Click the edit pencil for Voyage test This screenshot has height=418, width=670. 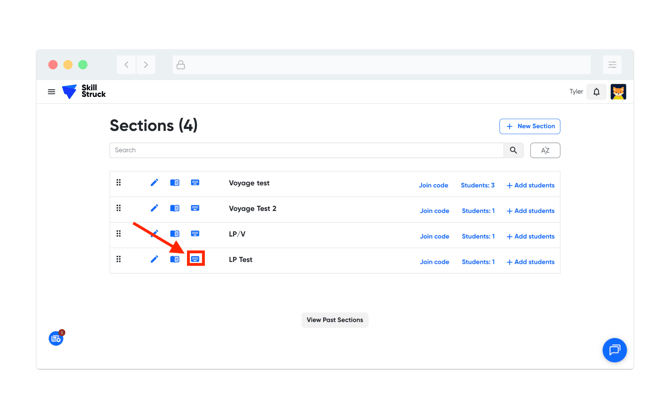(x=154, y=183)
